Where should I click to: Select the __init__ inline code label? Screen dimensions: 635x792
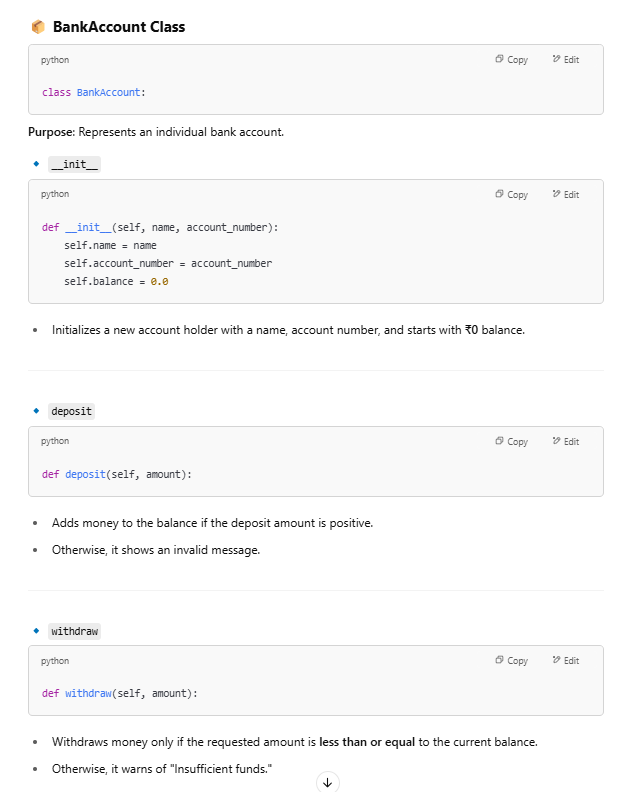74,165
